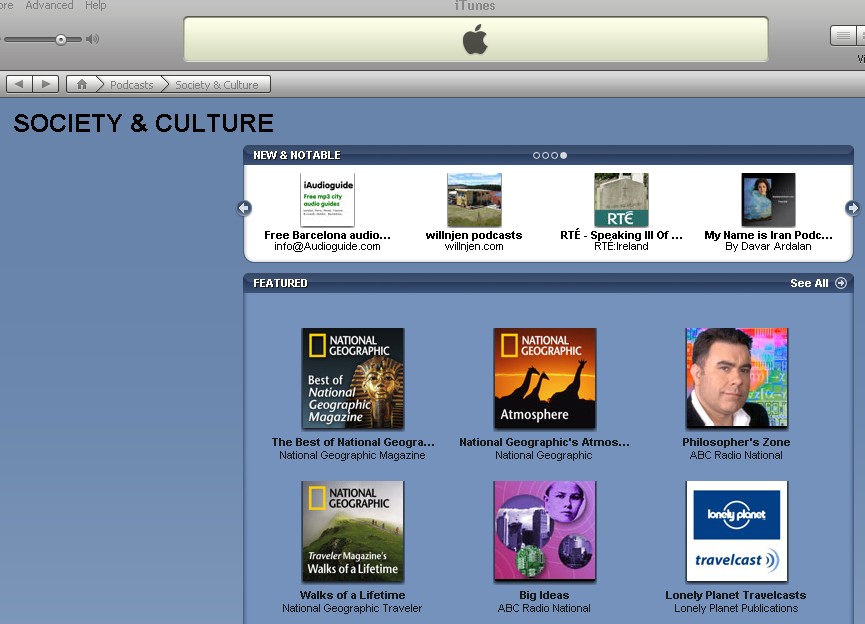Go forward with the right arrow button
Viewport: 865px width, 624px height.
tap(46, 84)
